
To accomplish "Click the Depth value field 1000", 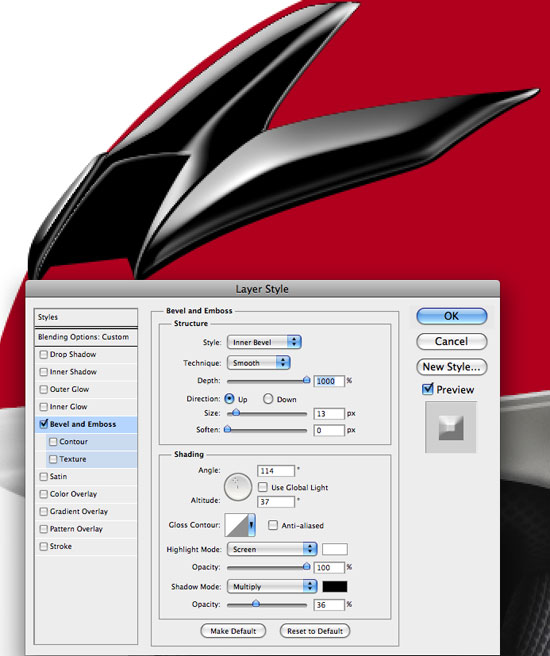I will click(329, 381).
